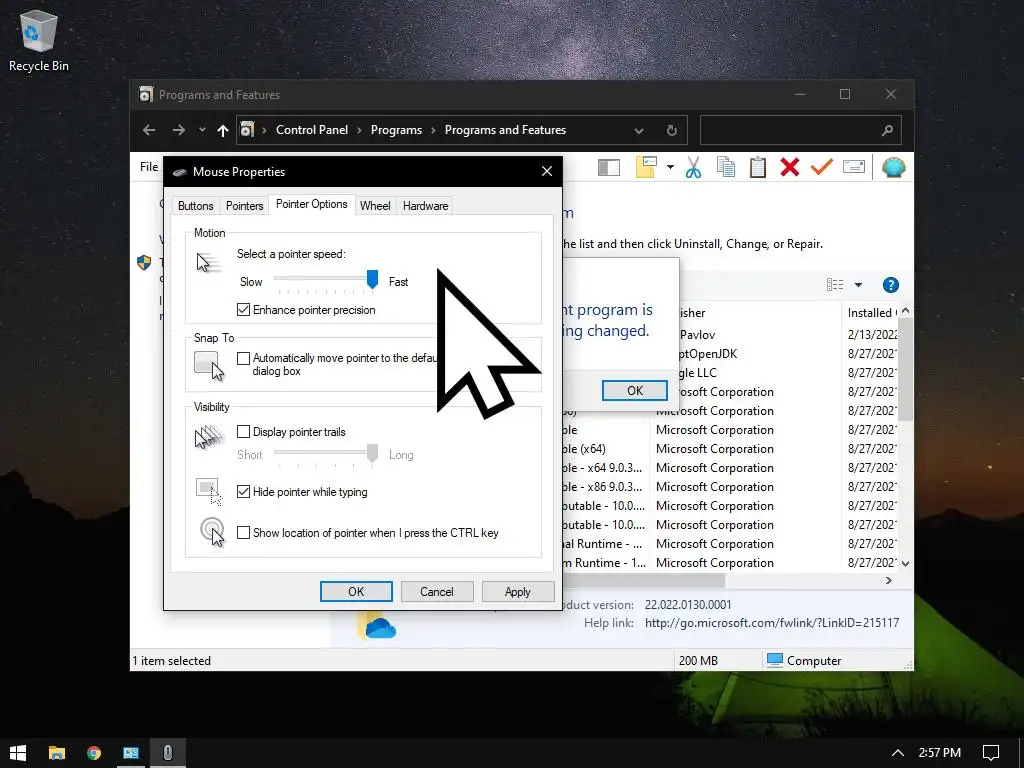Click Programs in the breadcrumb path
Viewport: 1024px width, 768px height.
396,130
